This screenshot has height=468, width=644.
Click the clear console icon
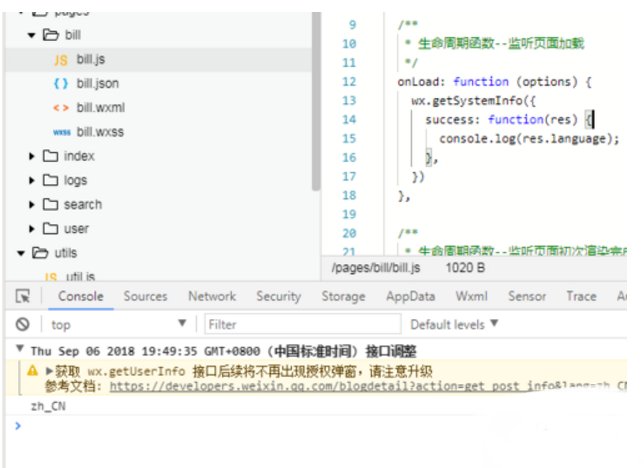click(22, 325)
